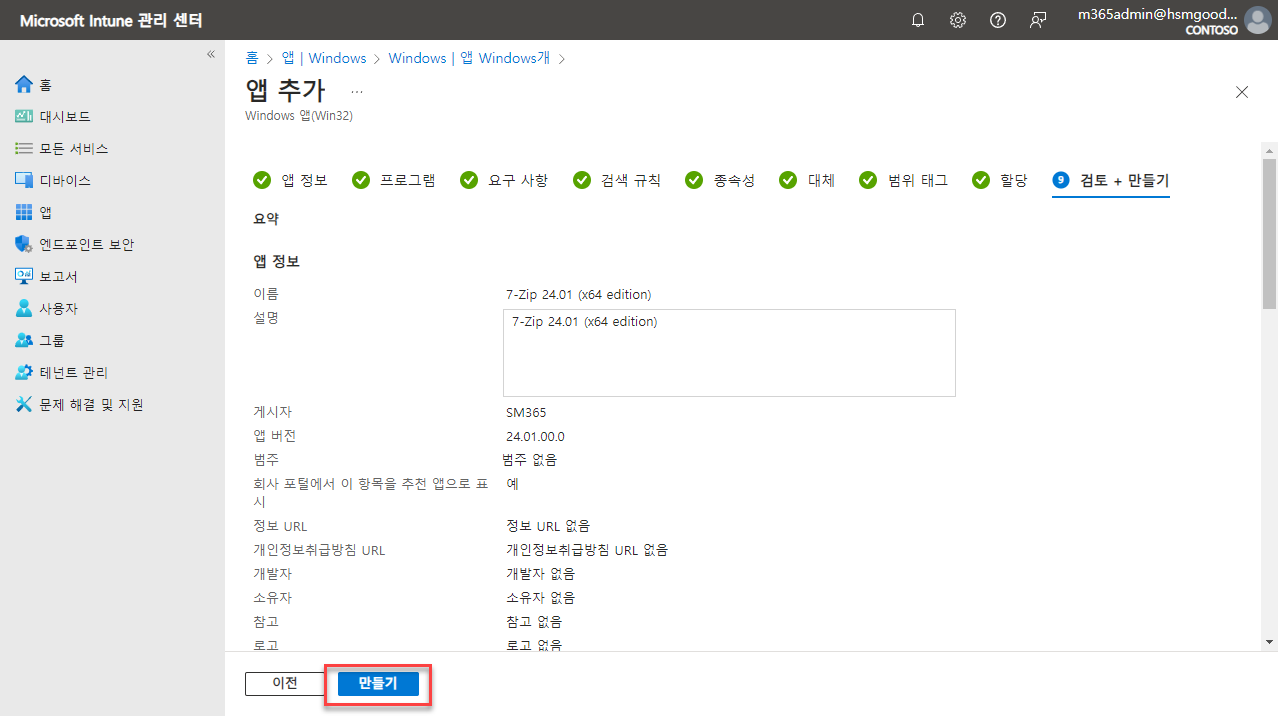Viewport: 1278px width, 716px height.
Task: Open notifications via the bell icon
Action: (x=917, y=19)
